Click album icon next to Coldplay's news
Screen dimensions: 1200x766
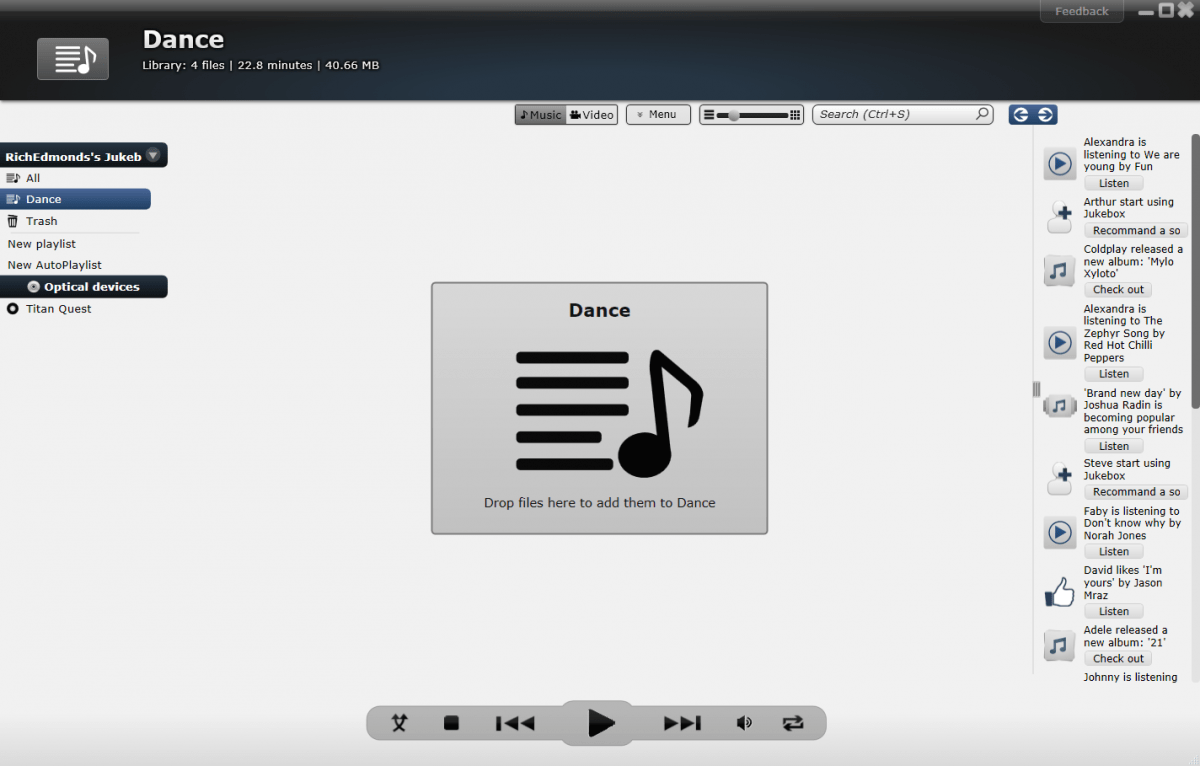(1059, 270)
